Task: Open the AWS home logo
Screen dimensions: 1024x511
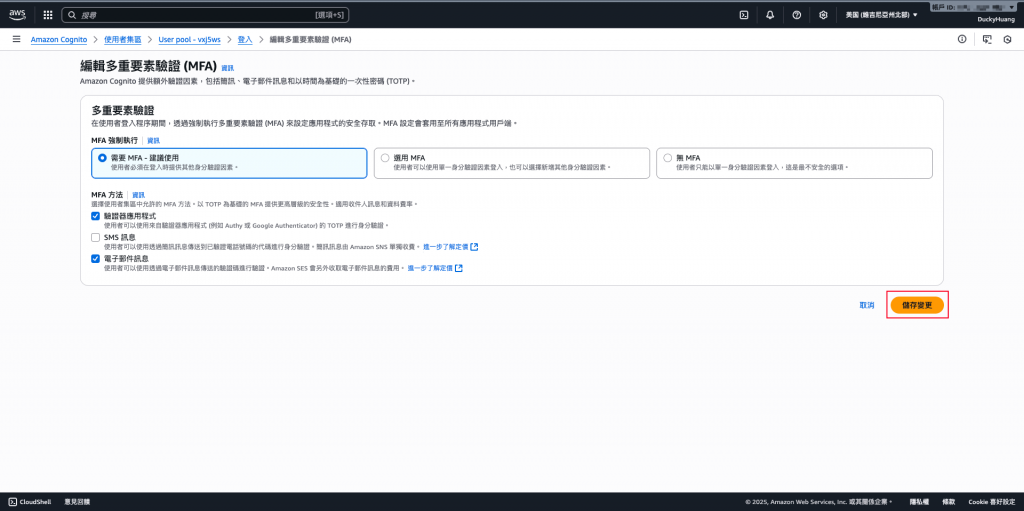Action: (x=17, y=14)
